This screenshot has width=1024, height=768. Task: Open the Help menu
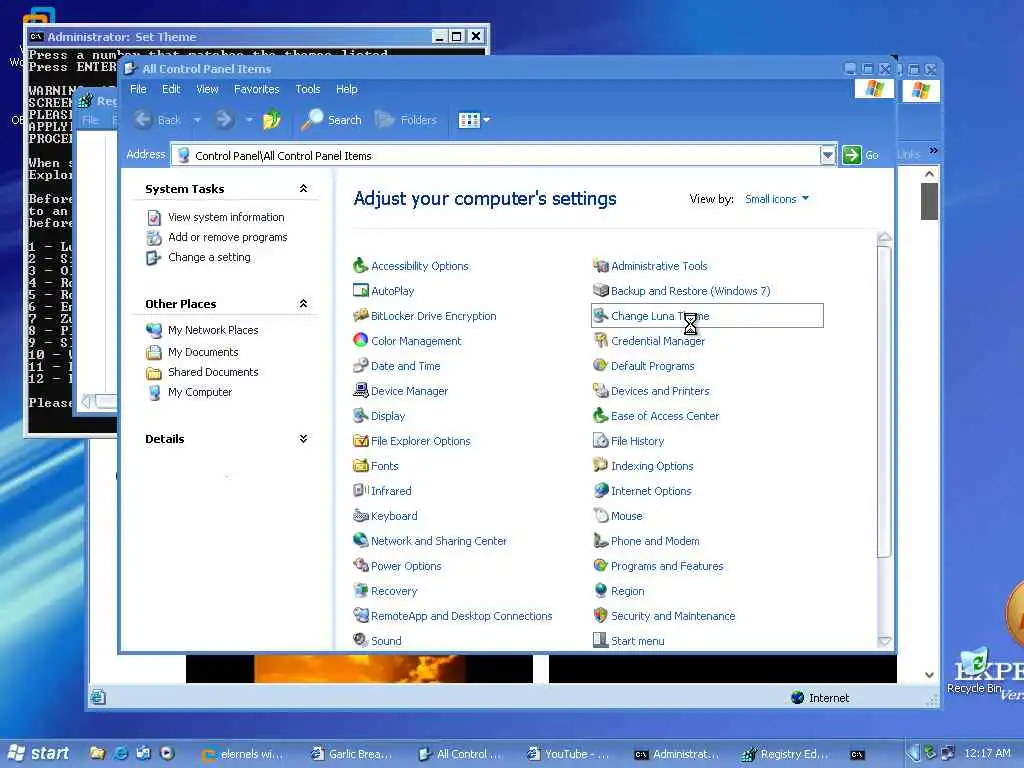347,89
